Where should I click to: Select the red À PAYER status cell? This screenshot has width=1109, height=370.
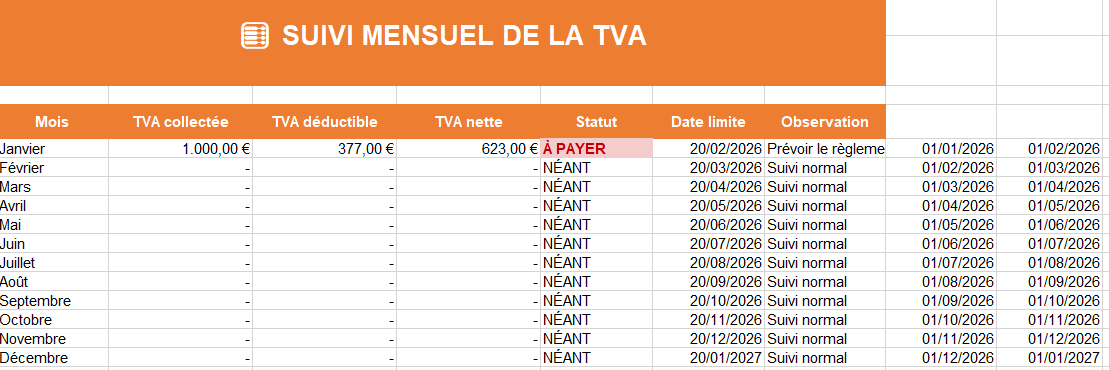tap(596, 149)
